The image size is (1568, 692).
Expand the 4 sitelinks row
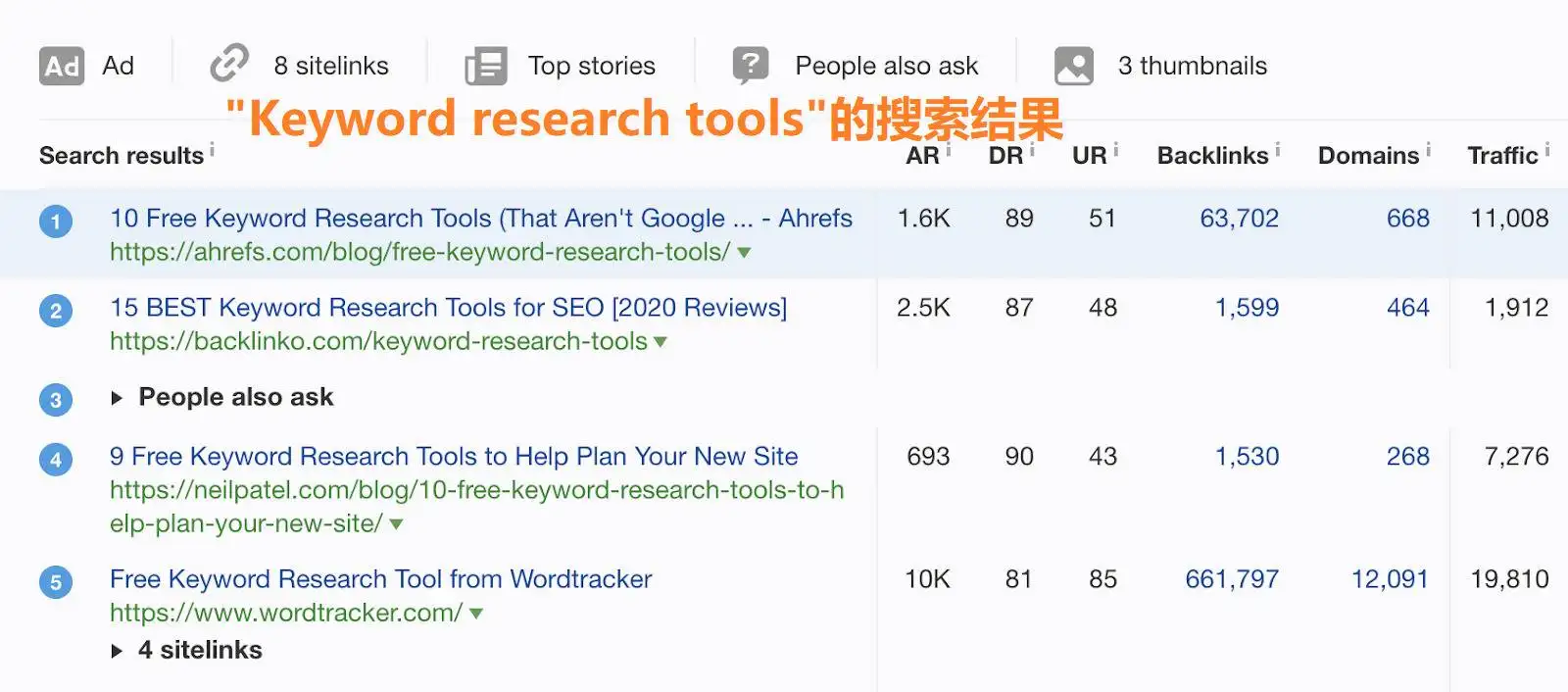pyautogui.click(x=118, y=651)
